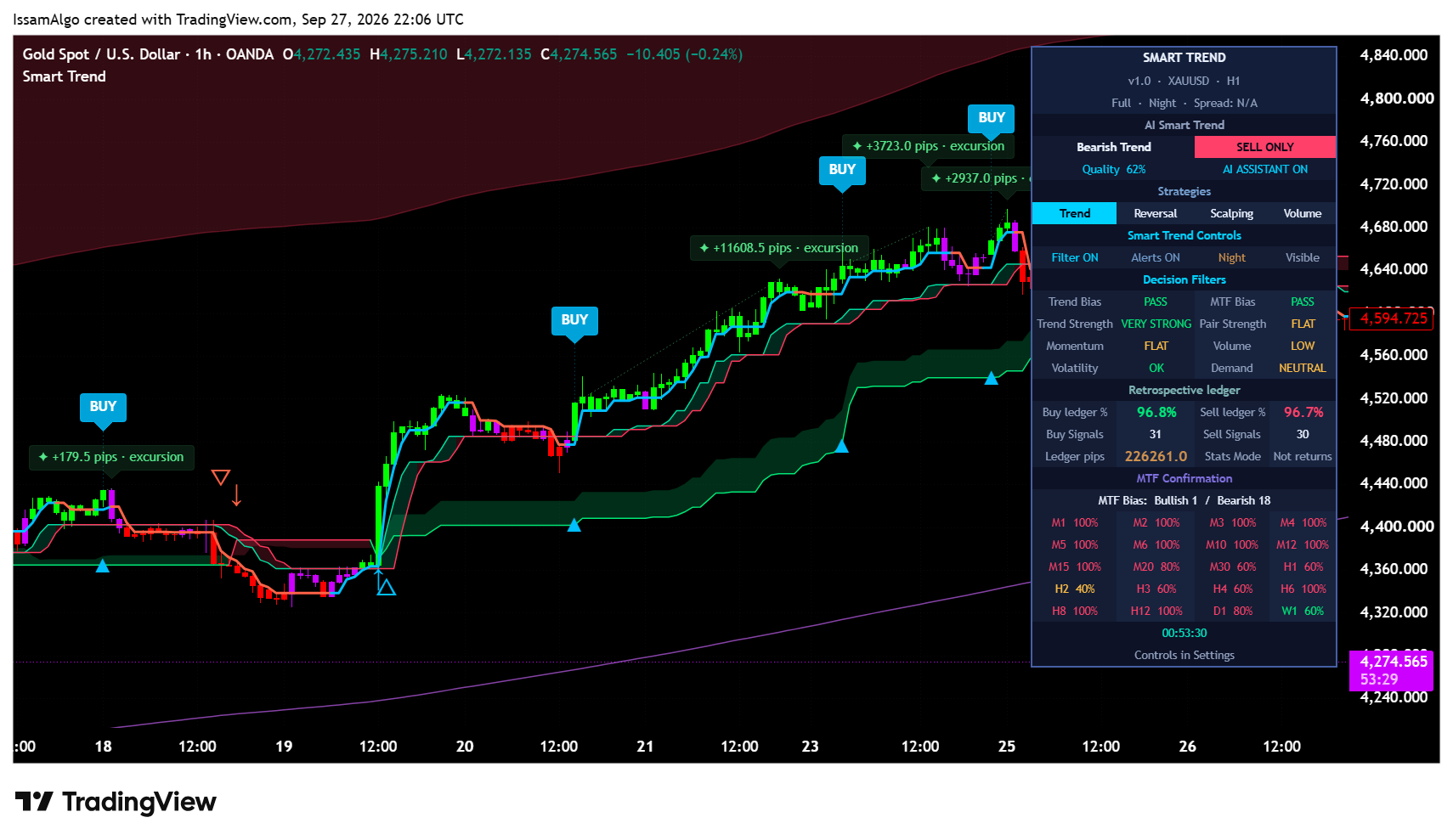The width and height of the screenshot is (1453, 840).
Task: Select the +3723.0 pips excursion label
Action: point(928,146)
